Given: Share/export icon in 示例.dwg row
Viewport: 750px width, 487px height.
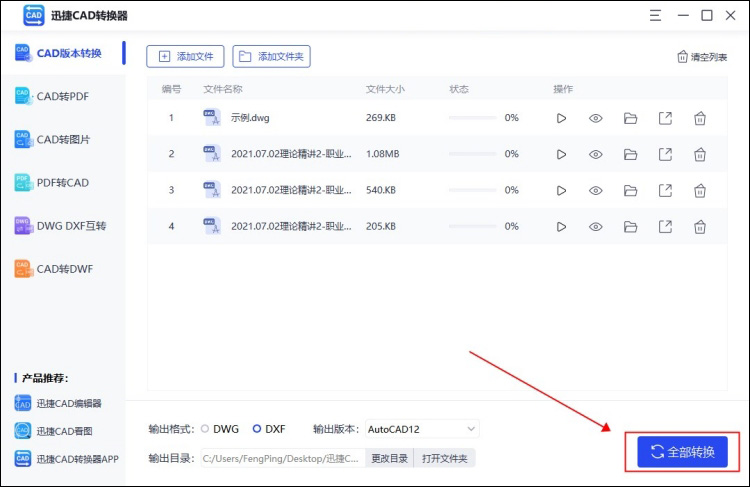Looking at the screenshot, I should click(x=665, y=118).
